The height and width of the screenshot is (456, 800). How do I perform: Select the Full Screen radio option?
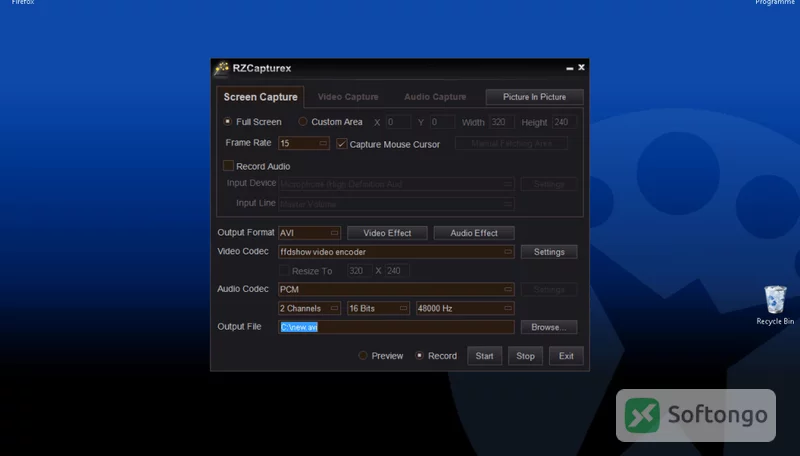point(228,121)
